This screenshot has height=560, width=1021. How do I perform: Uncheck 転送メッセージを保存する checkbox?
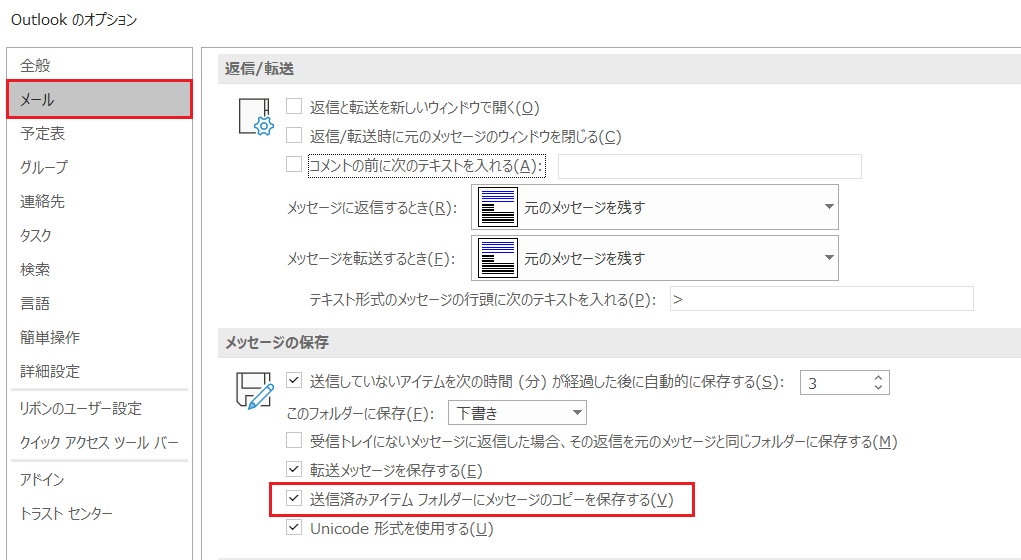pyautogui.click(x=294, y=469)
